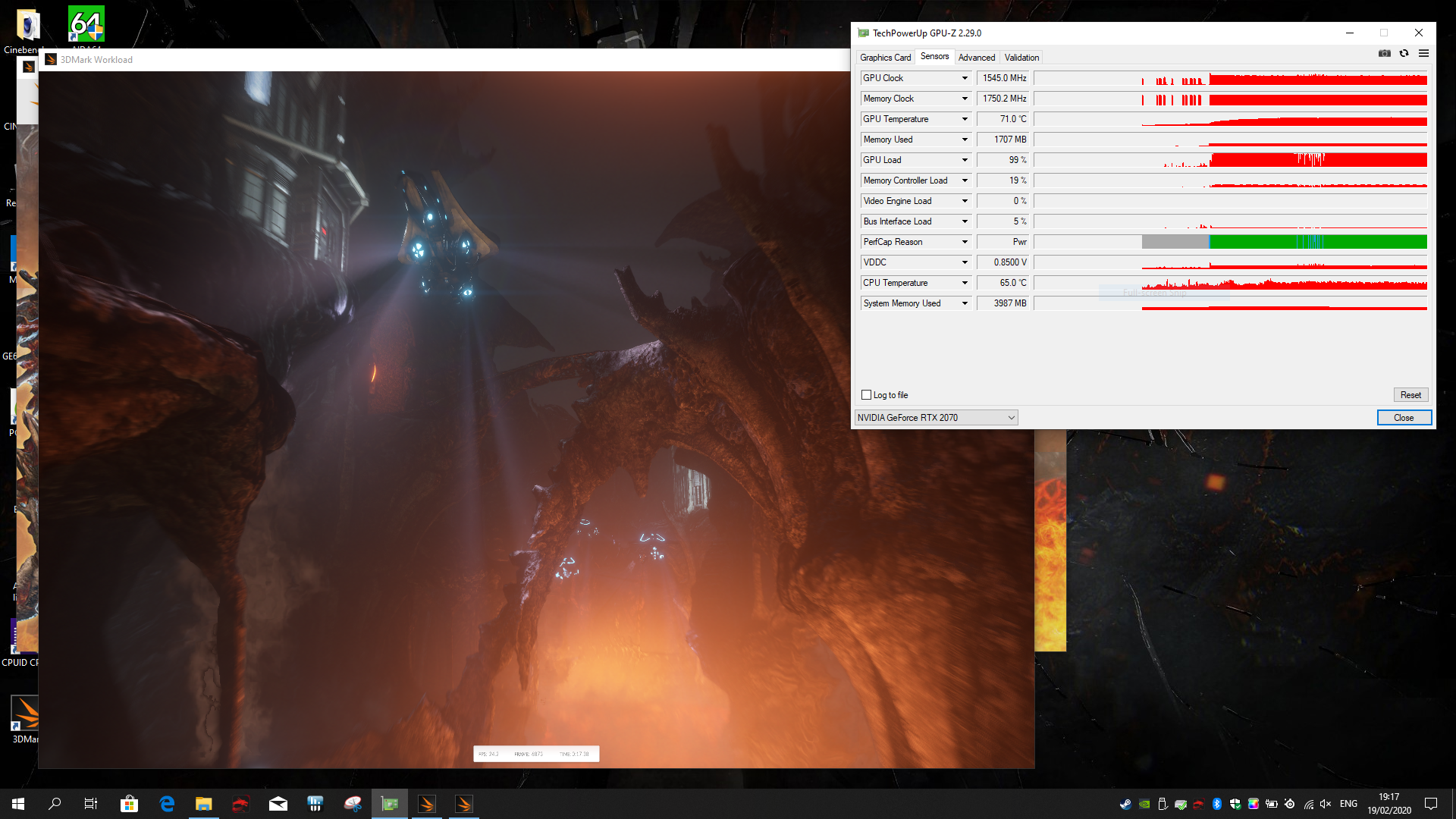Open the NVIDIA GeForce RTX 2070 selector
Viewport: 1456px width, 819px height.
point(936,418)
